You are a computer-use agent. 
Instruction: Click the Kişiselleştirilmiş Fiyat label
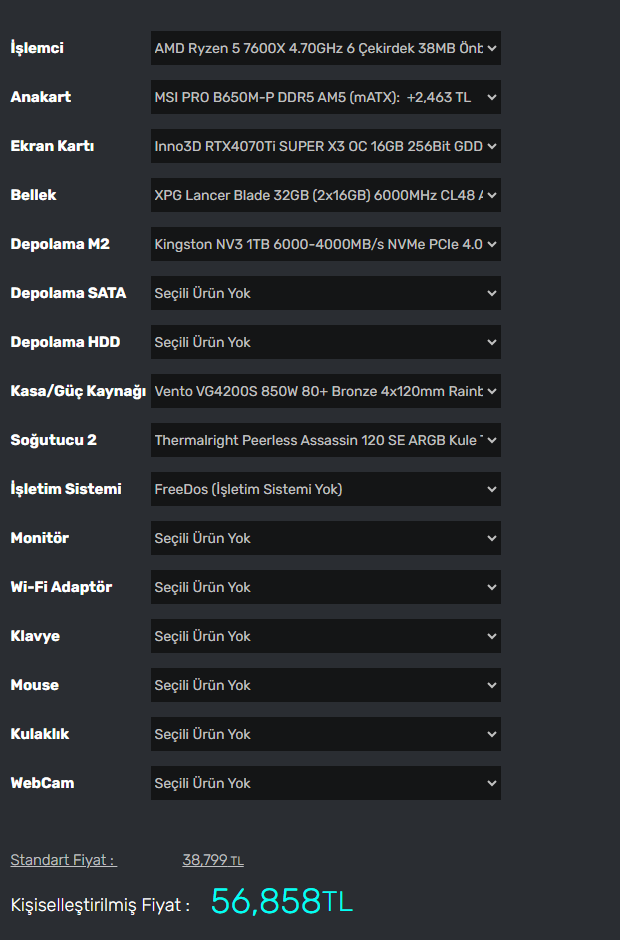99,905
